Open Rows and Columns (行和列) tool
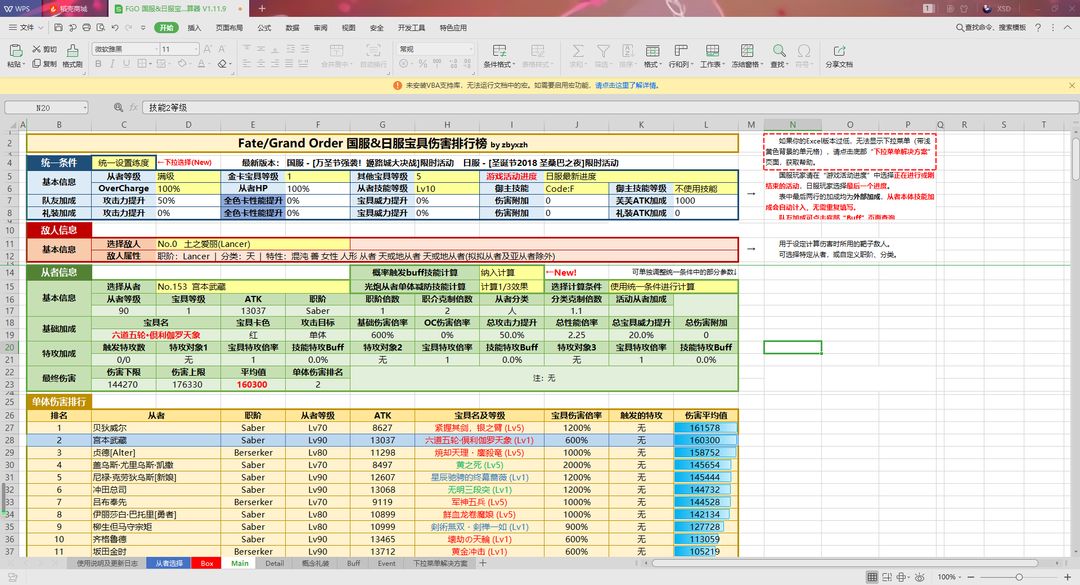Screen dimensions: 1080x585 click(x=680, y=55)
